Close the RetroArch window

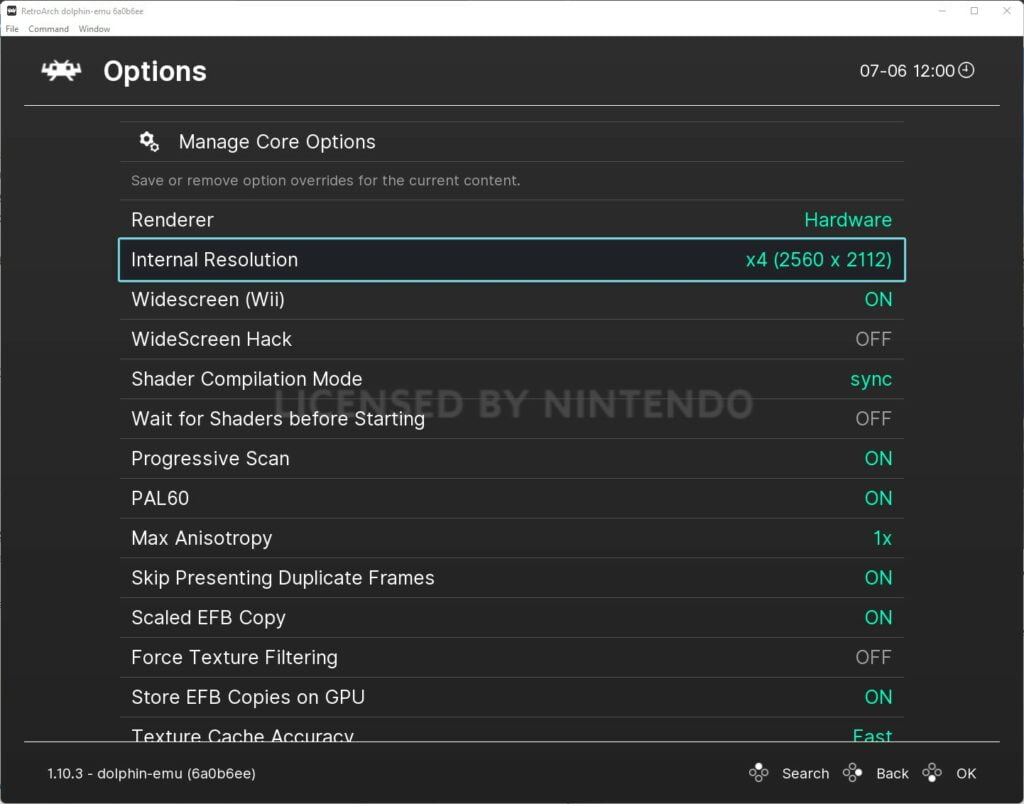1007,11
